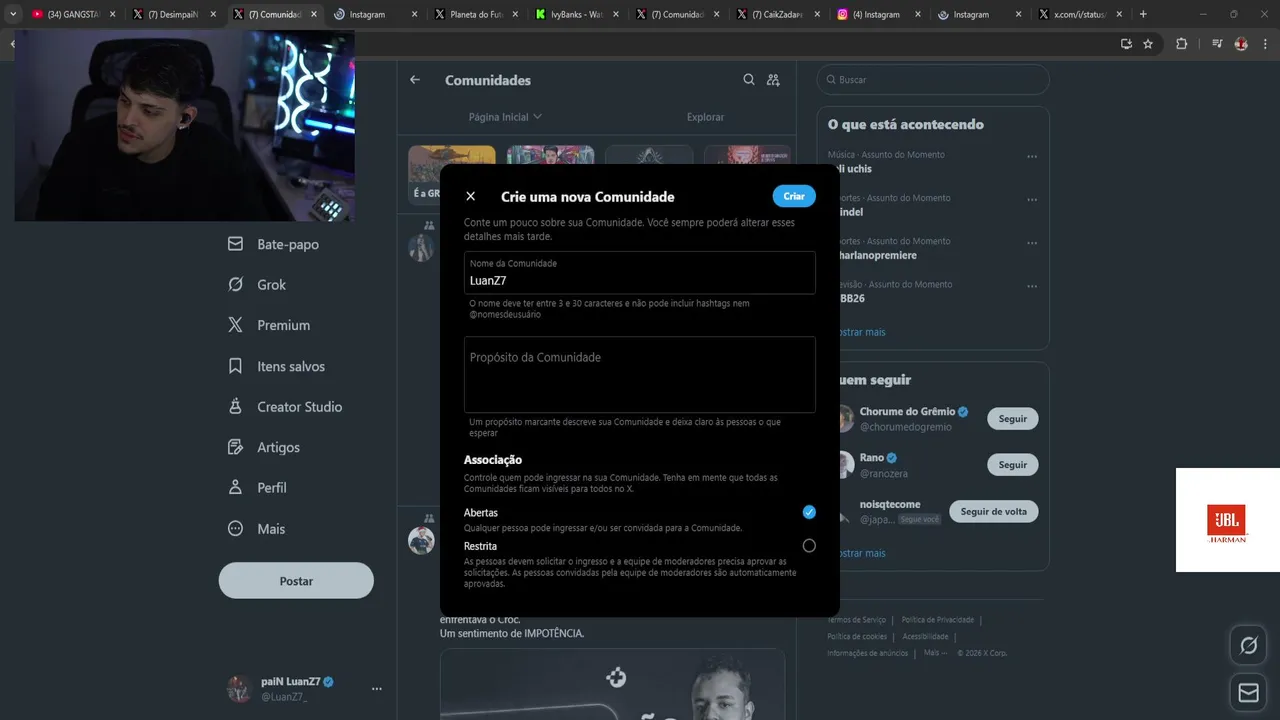The image size is (1280, 720).
Task: Switch to the Explorar tab
Action: tap(705, 117)
